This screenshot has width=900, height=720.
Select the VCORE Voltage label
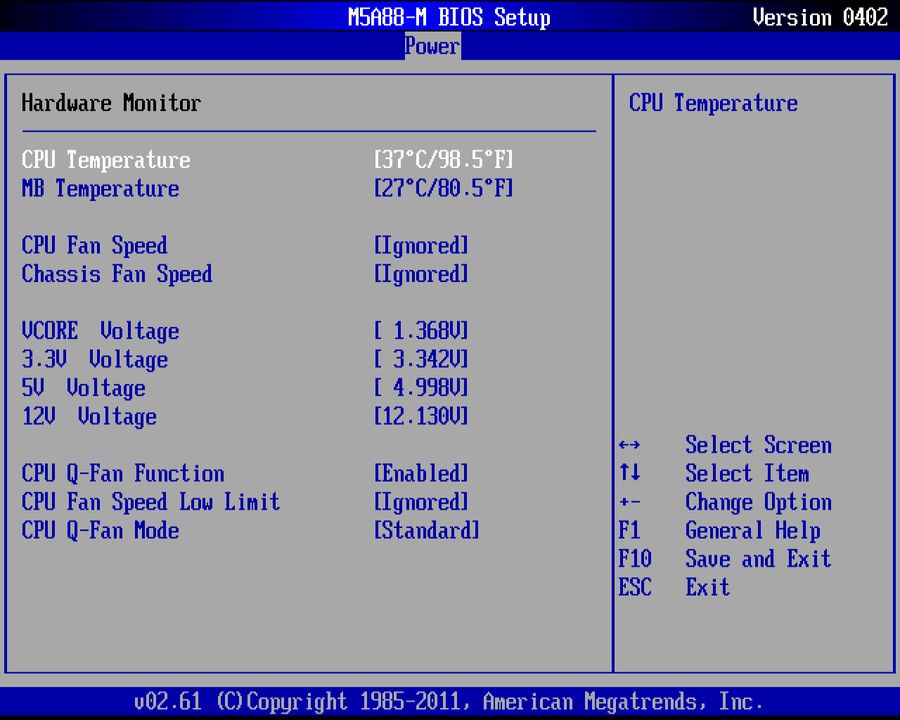(x=100, y=331)
